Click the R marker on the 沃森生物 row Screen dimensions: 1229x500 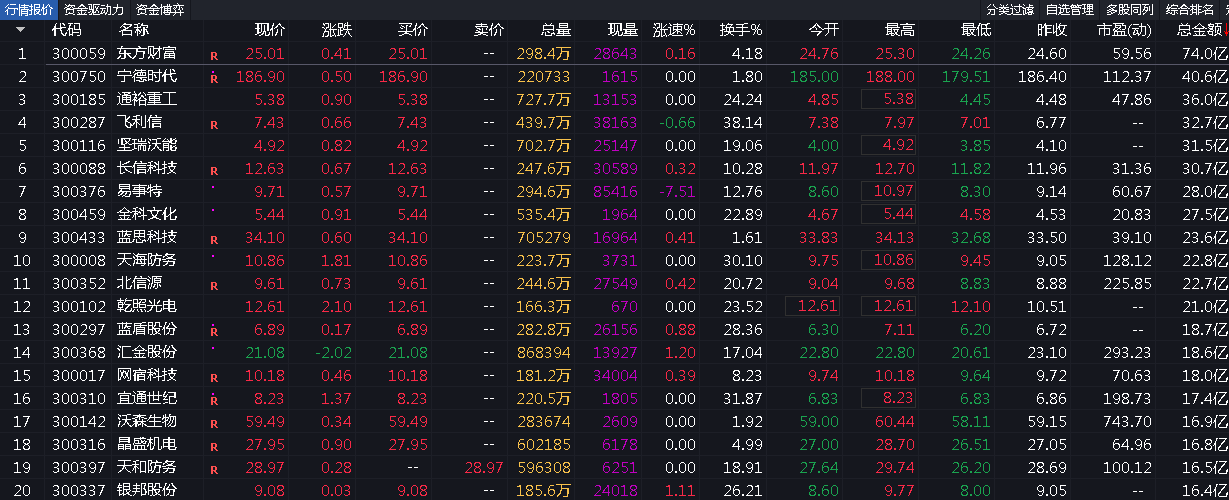point(213,424)
